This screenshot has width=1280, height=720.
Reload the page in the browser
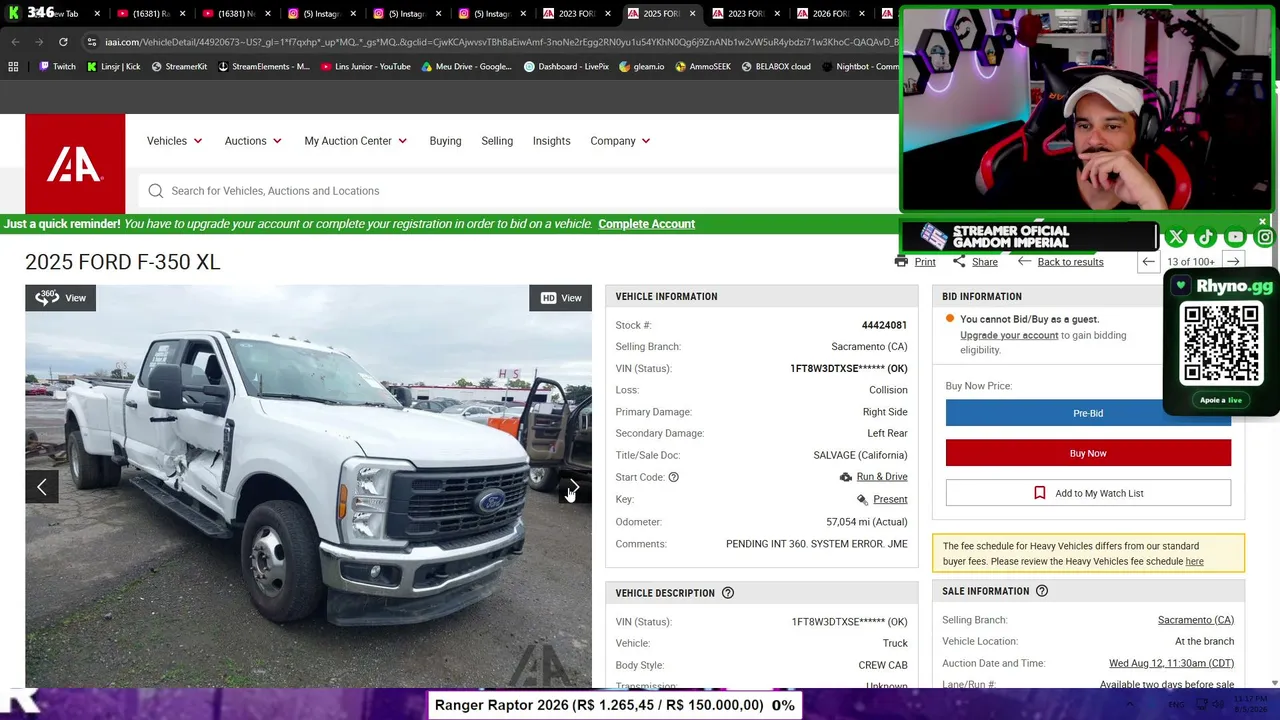(63, 42)
